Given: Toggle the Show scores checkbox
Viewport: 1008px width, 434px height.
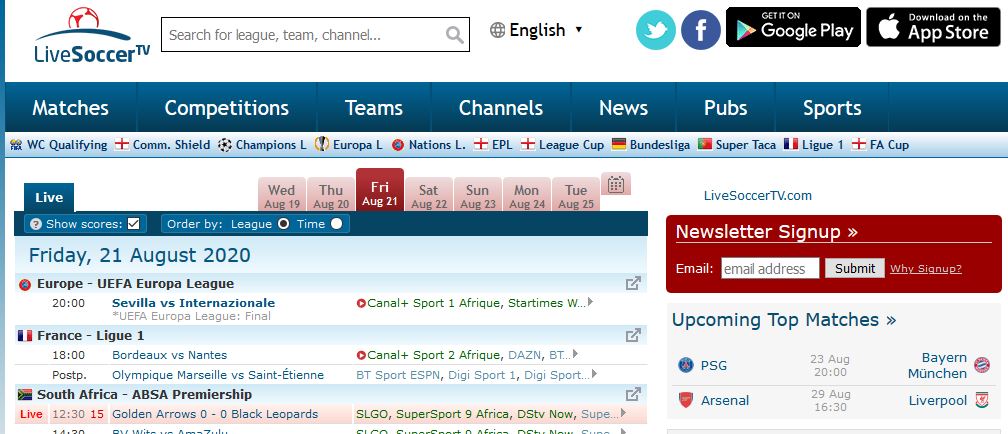Looking at the screenshot, I should coord(134,224).
